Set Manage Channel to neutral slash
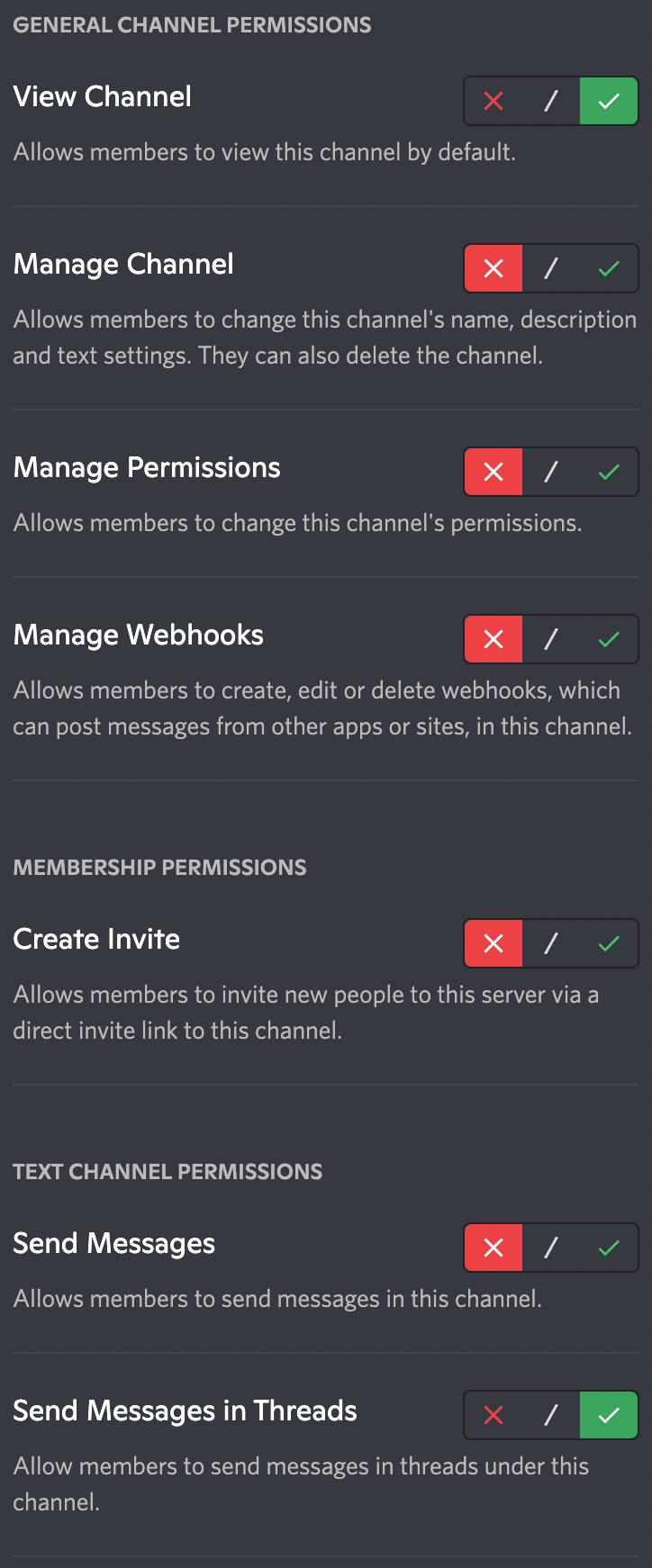This screenshot has width=652, height=1568. click(551, 268)
